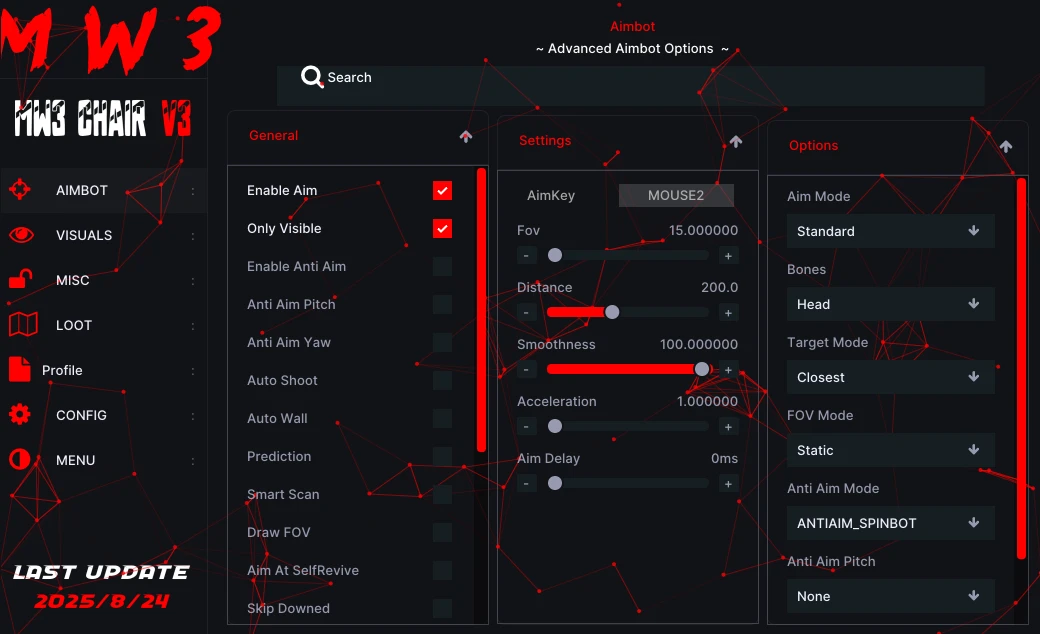Enable the Draw FOV checkbox
Screen dimensions: 1040x634
coord(442,533)
